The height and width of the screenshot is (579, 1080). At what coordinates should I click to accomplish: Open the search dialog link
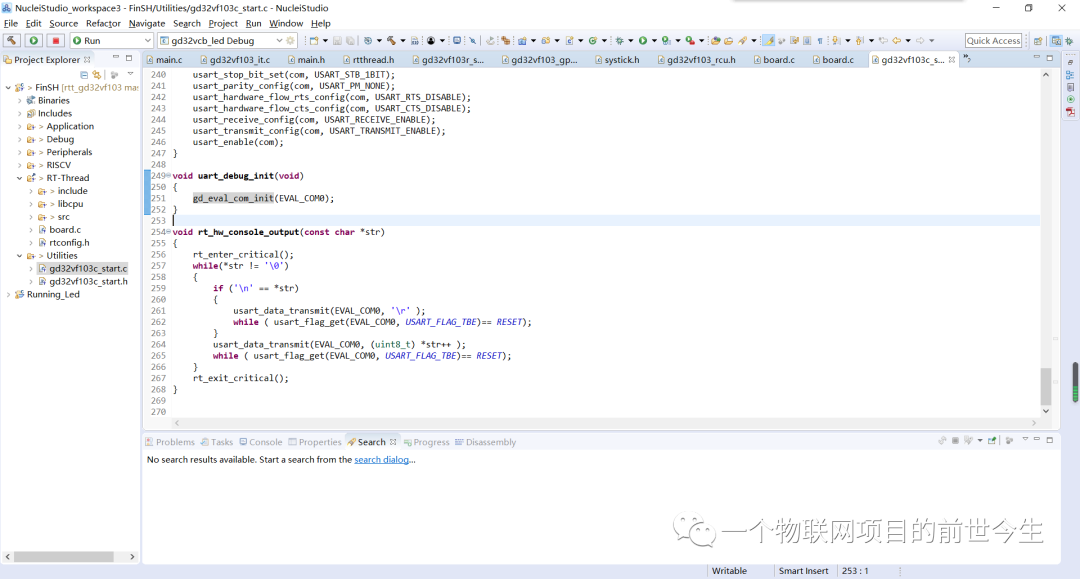[384, 459]
